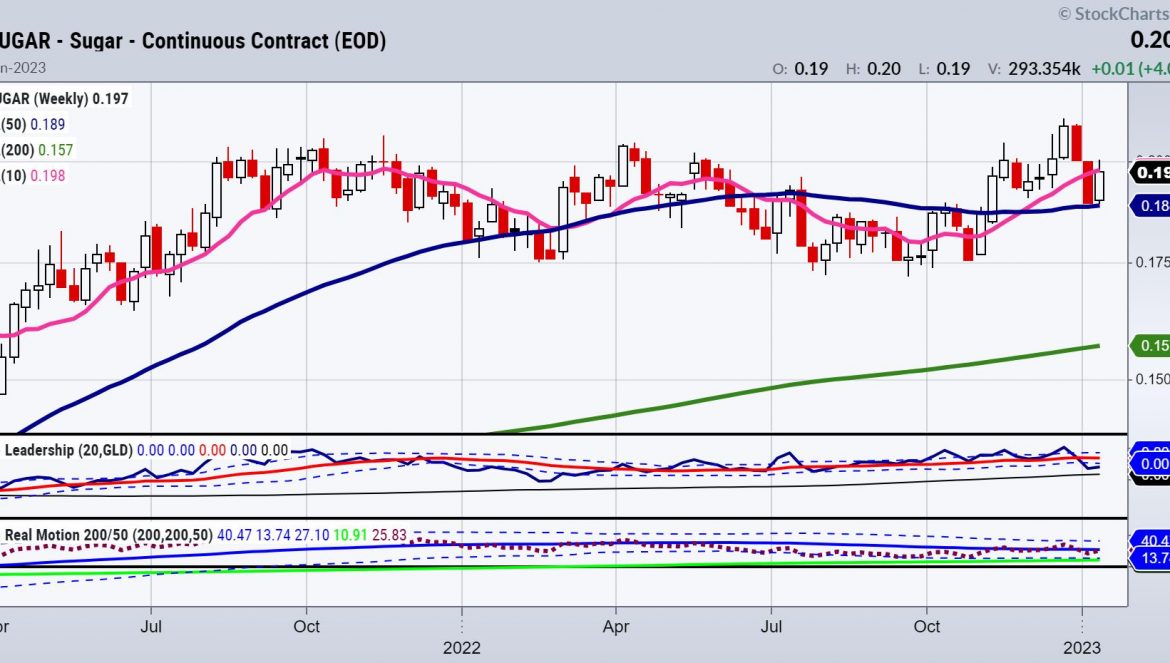Select the open value O: 0.19
Image resolution: width=1170 pixels, height=663 pixels.
click(x=801, y=69)
